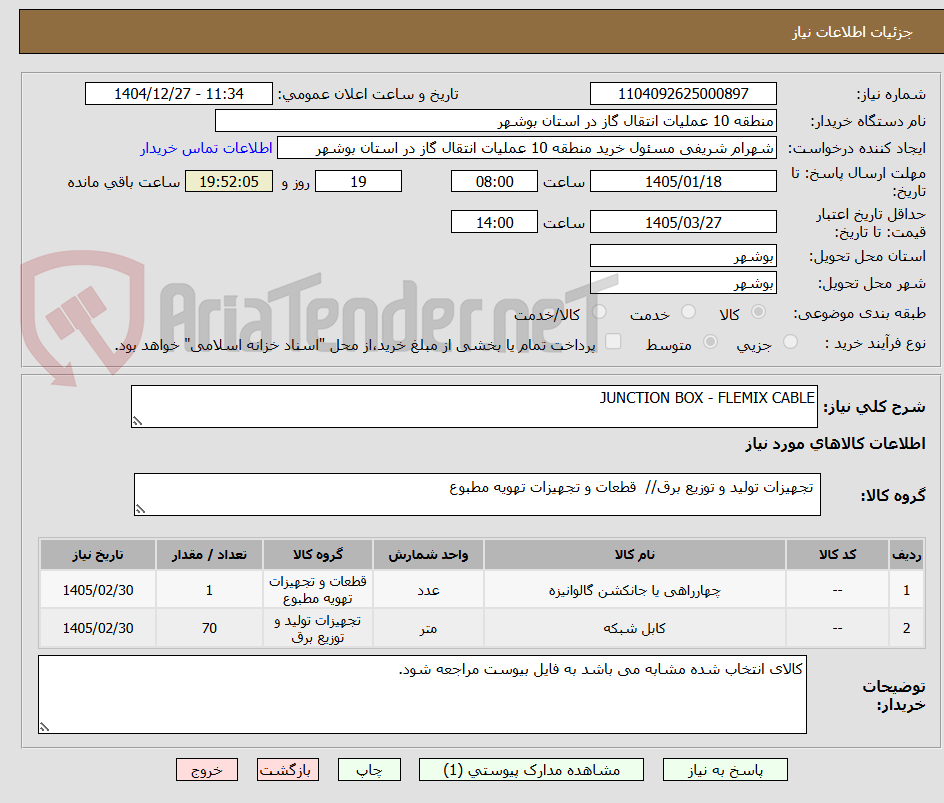The width and height of the screenshot is (944, 803).
Task: Click the ردیف column header
Action: pyautogui.click(x=907, y=554)
